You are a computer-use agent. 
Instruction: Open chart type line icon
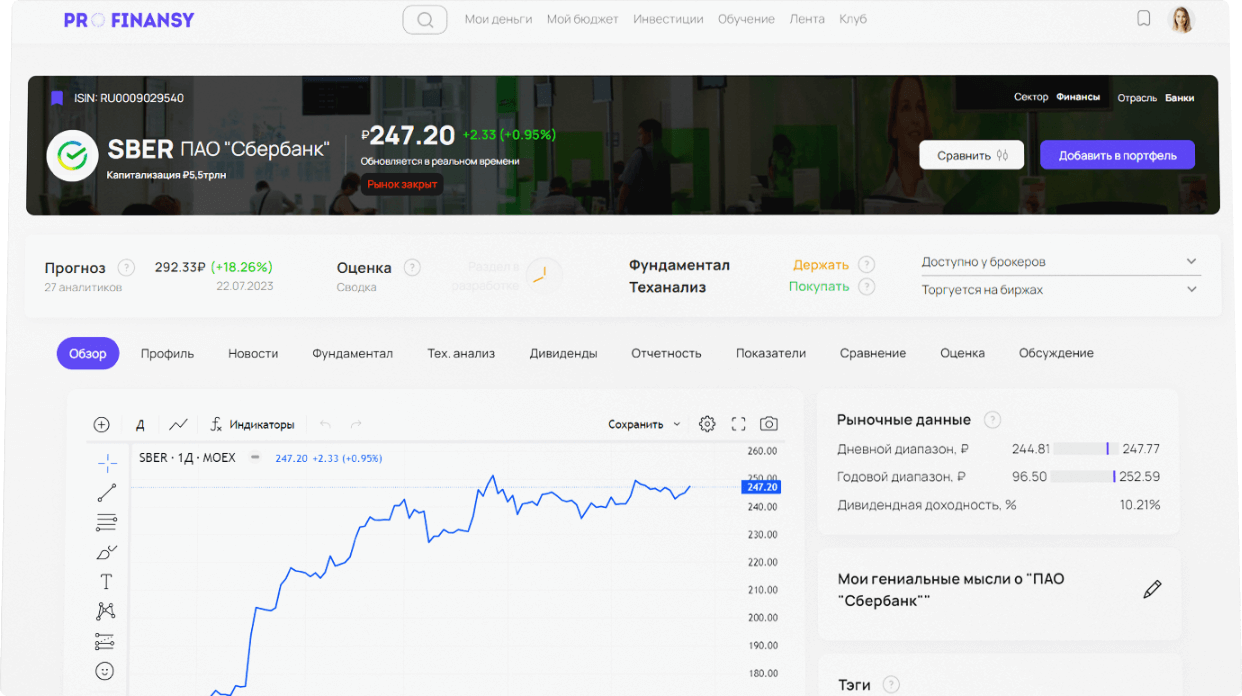pyautogui.click(x=178, y=424)
